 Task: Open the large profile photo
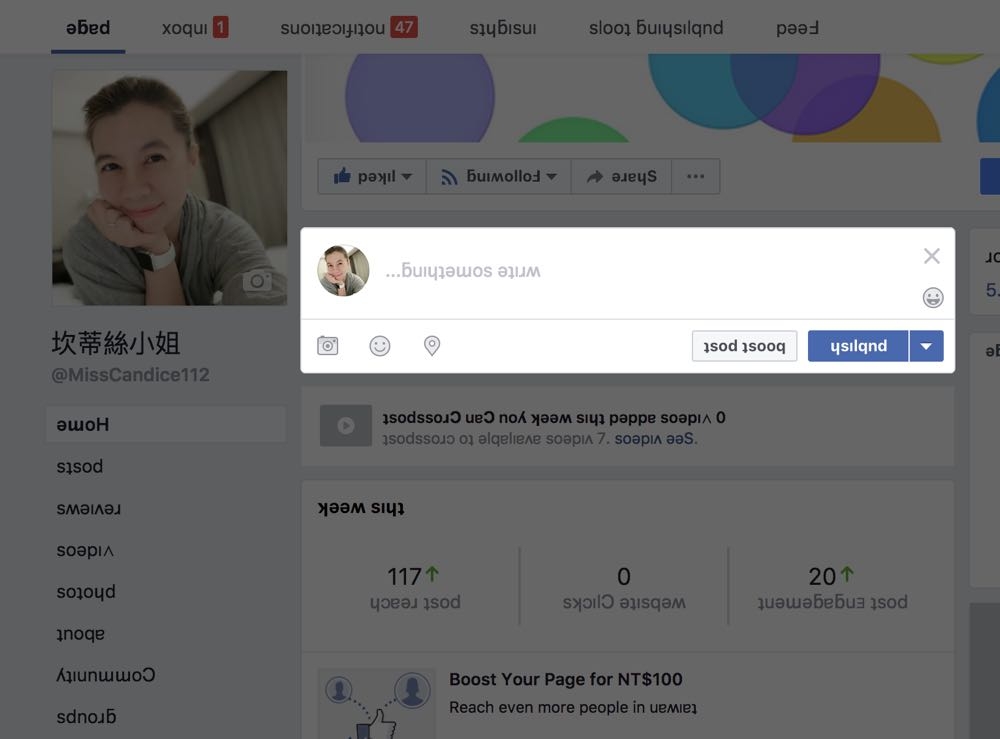tap(170, 187)
